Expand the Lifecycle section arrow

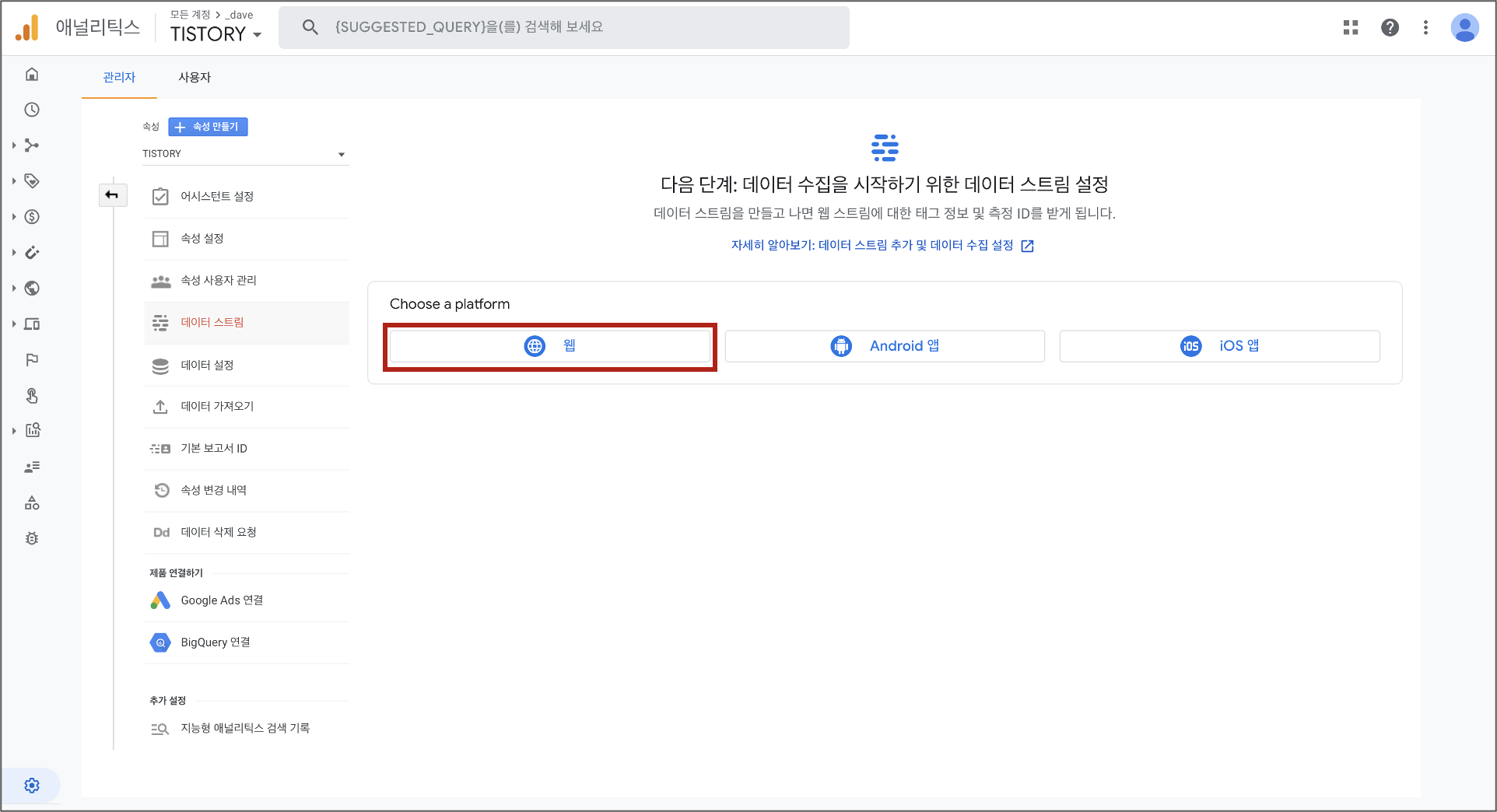point(14,145)
